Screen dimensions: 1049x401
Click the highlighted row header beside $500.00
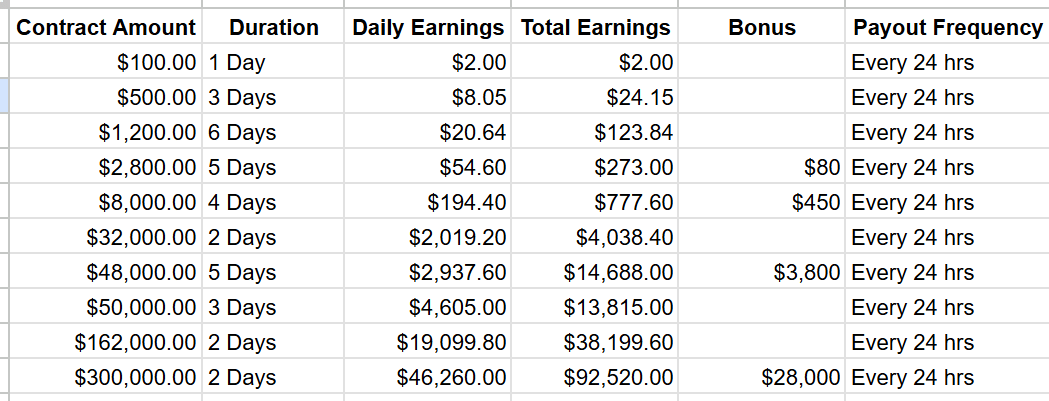[x=4, y=97]
